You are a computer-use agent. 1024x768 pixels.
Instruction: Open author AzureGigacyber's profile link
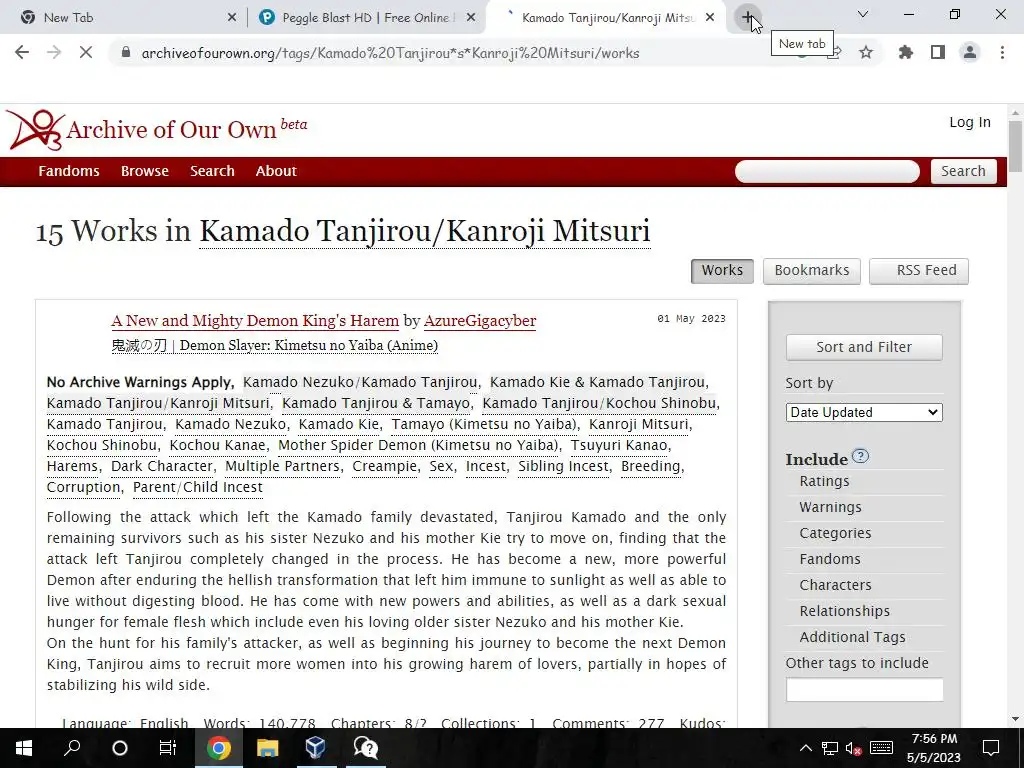click(480, 321)
